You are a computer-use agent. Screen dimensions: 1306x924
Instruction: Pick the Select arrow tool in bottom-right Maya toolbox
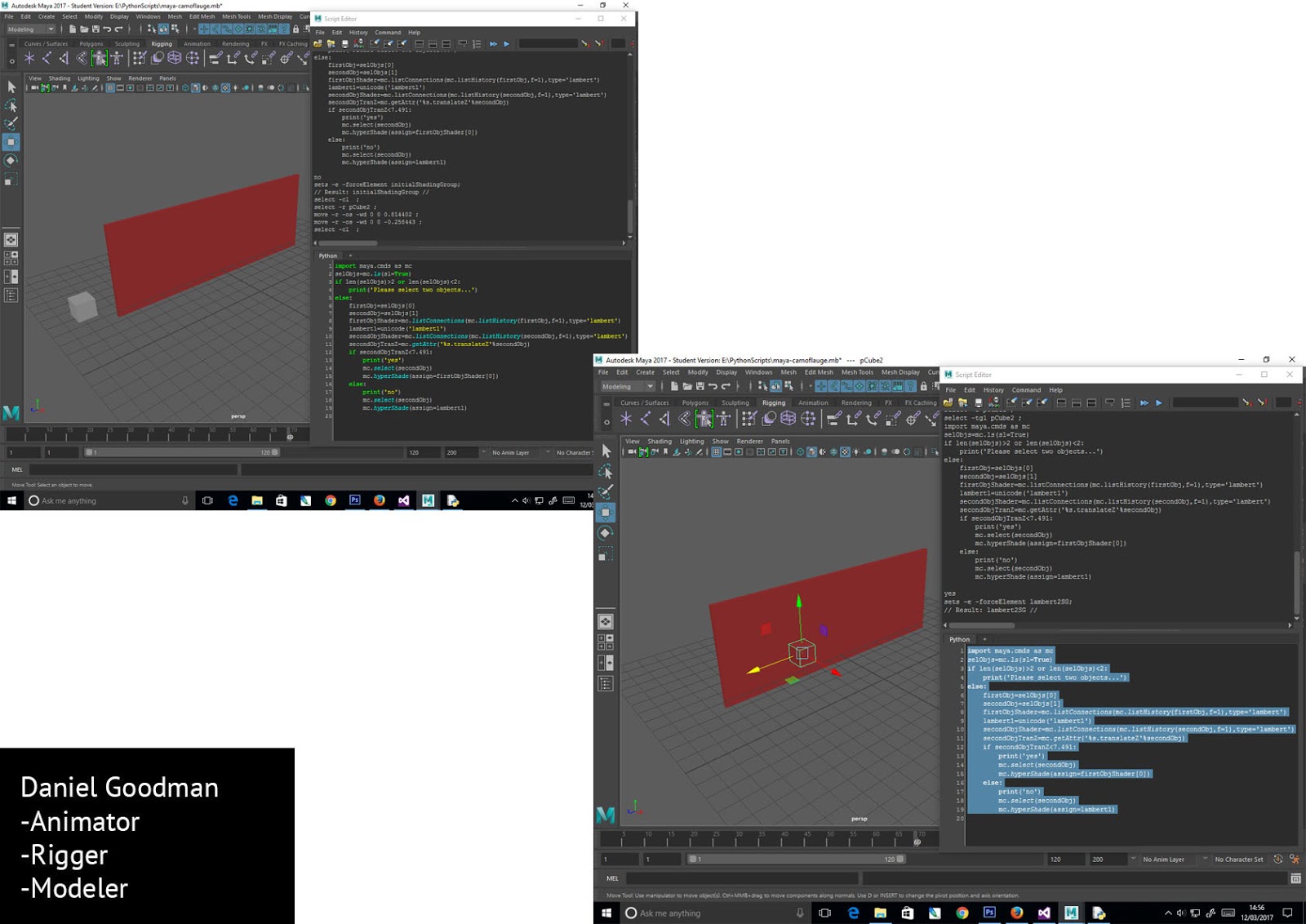(x=606, y=451)
